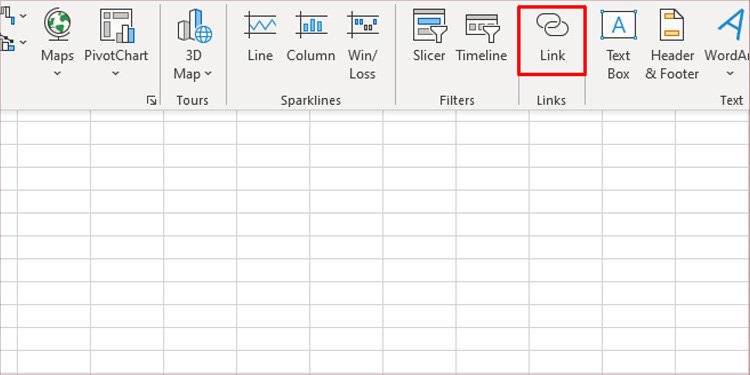Viewport: 750px width, 375px height.
Task: Expand the Maps dropdown arrow
Action: [57, 74]
